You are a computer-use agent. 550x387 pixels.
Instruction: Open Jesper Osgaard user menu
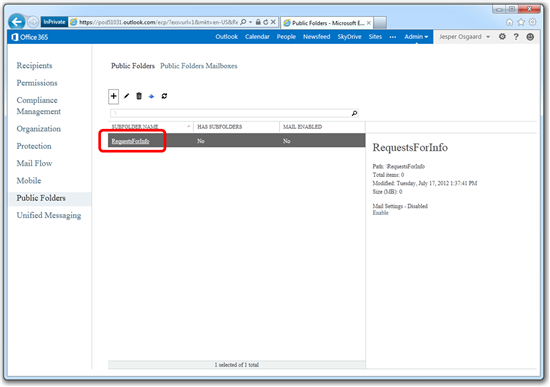464,37
